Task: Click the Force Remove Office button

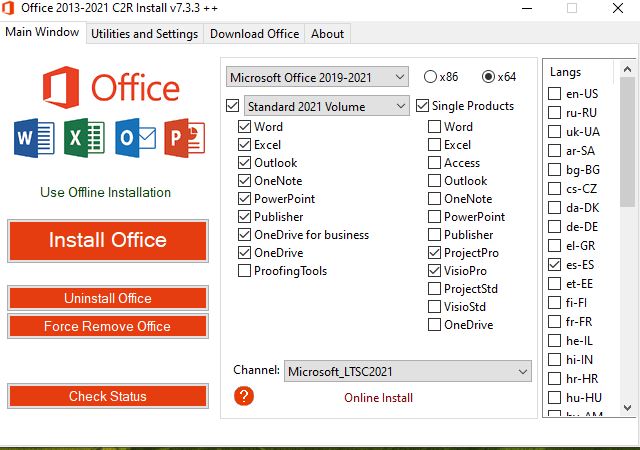Action: coord(108,326)
